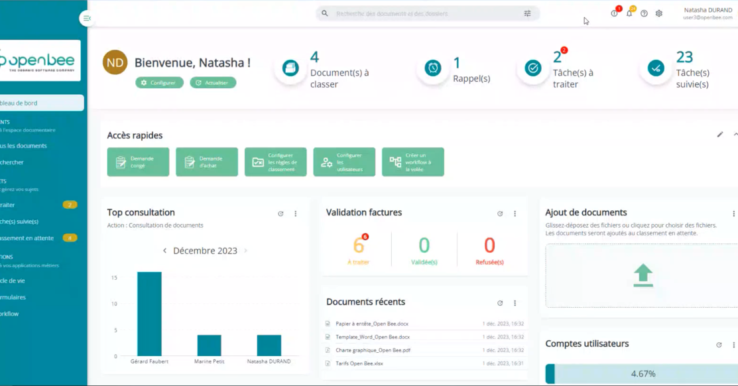The width and height of the screenshot is (738, 386).
Task: Open Template_Word_Open Bee.docx
Action: click(x=372, y=337)
